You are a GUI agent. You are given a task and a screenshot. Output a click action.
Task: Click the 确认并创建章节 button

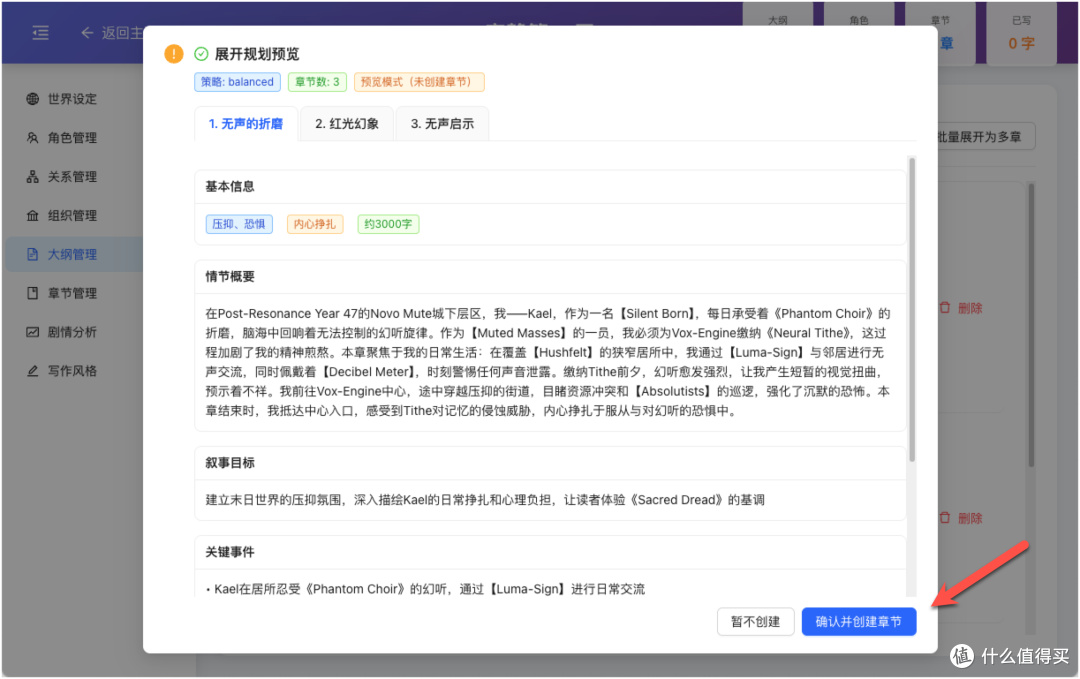(x=859, y=622)
